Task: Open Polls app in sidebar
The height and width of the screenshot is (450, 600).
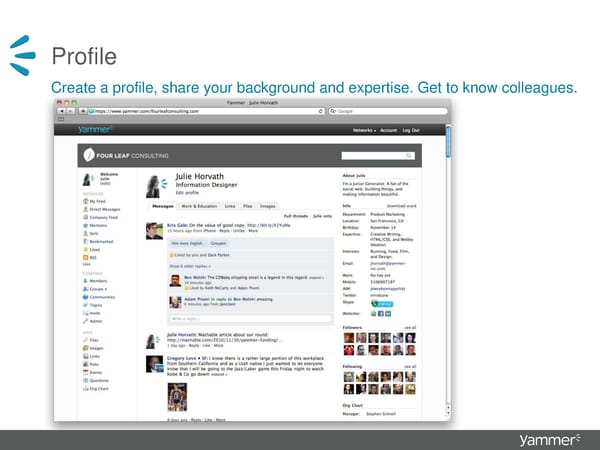Action: (x=94, y=364)
